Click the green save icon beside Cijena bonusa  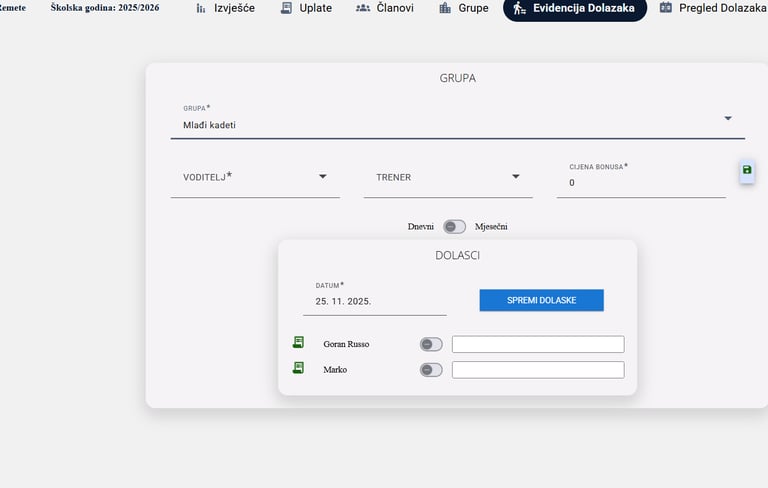pos(747,170)
